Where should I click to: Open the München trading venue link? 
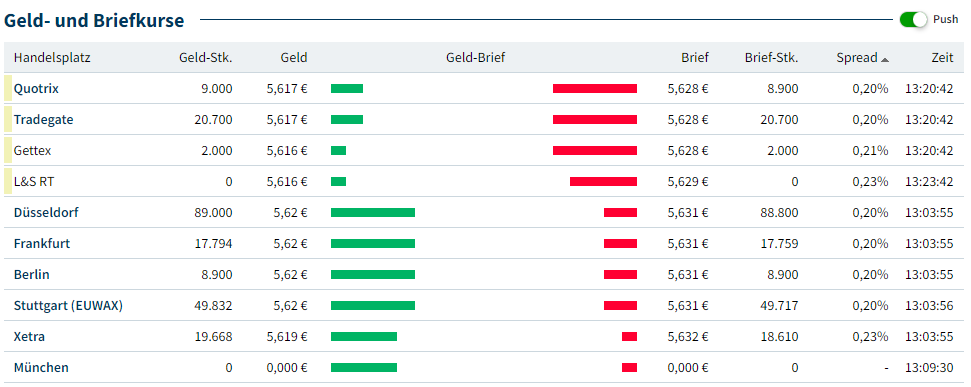tap(41, 367)
